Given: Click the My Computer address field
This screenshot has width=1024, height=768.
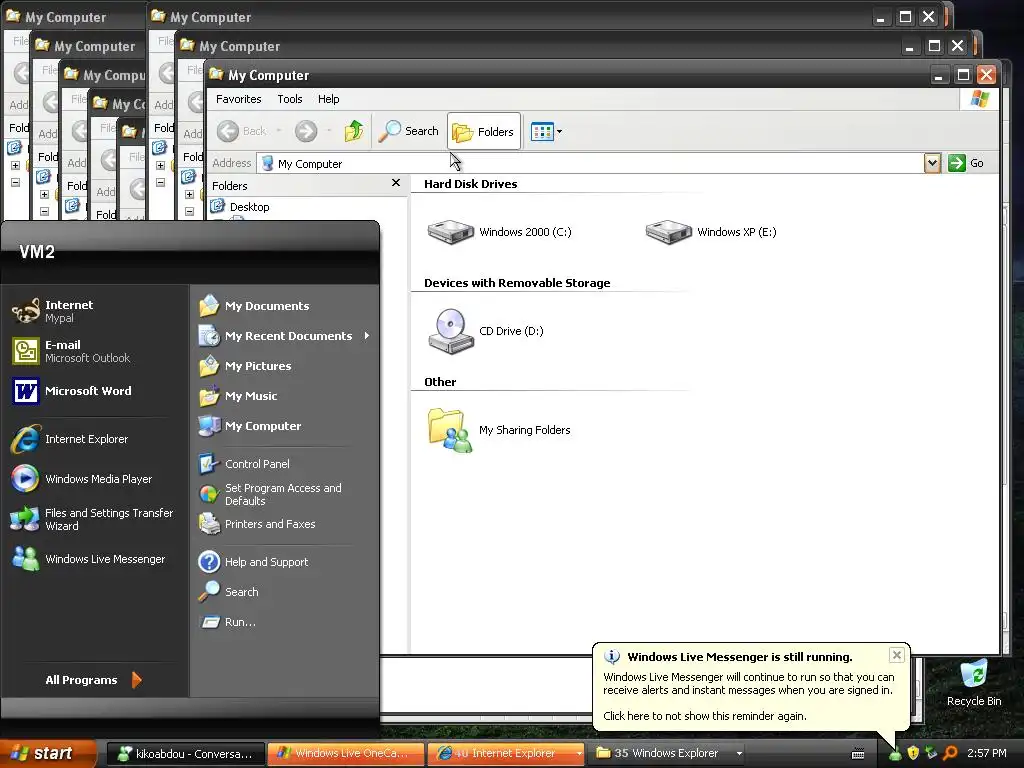Looking at the screenshot, I should point(591,163).
